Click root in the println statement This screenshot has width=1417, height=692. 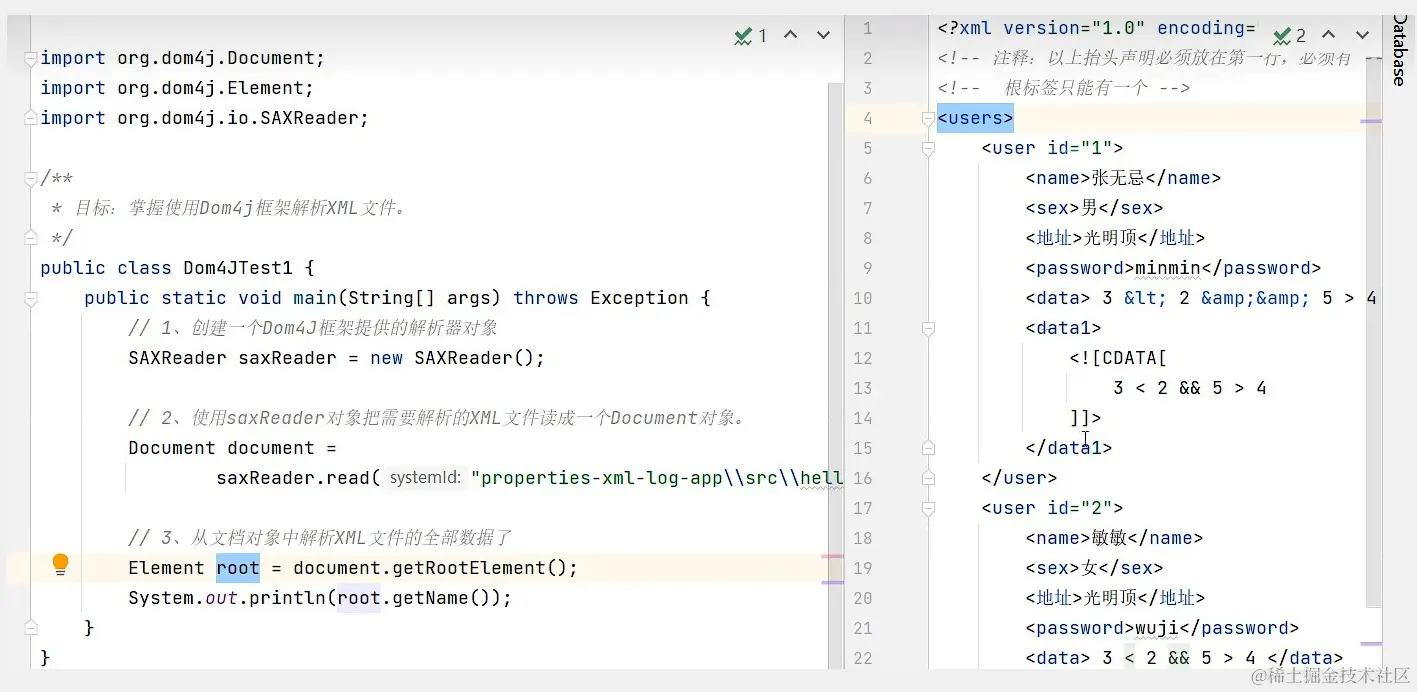[359, 598]
